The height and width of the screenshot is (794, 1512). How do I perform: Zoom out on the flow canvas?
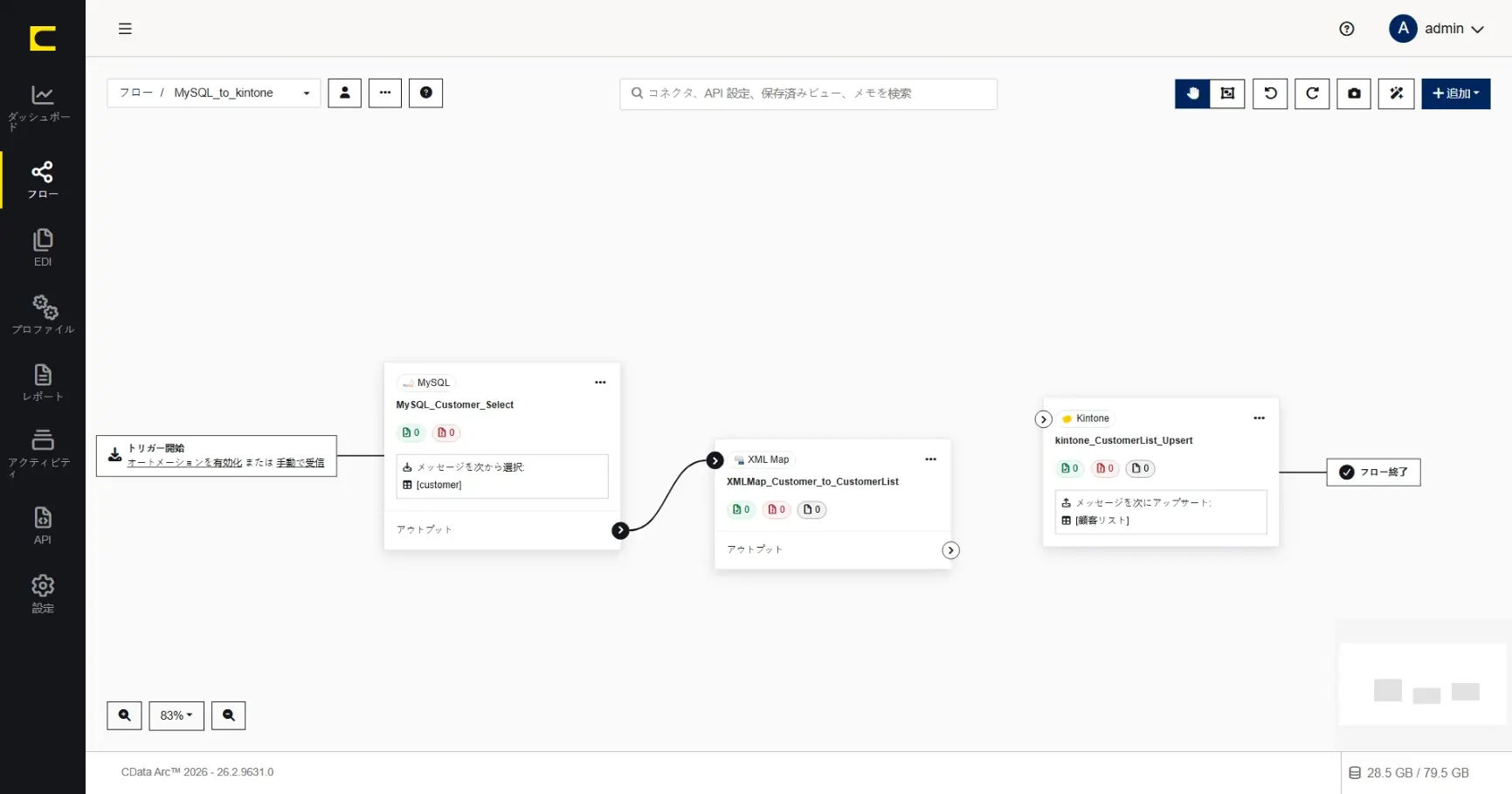tap(229, 716)
